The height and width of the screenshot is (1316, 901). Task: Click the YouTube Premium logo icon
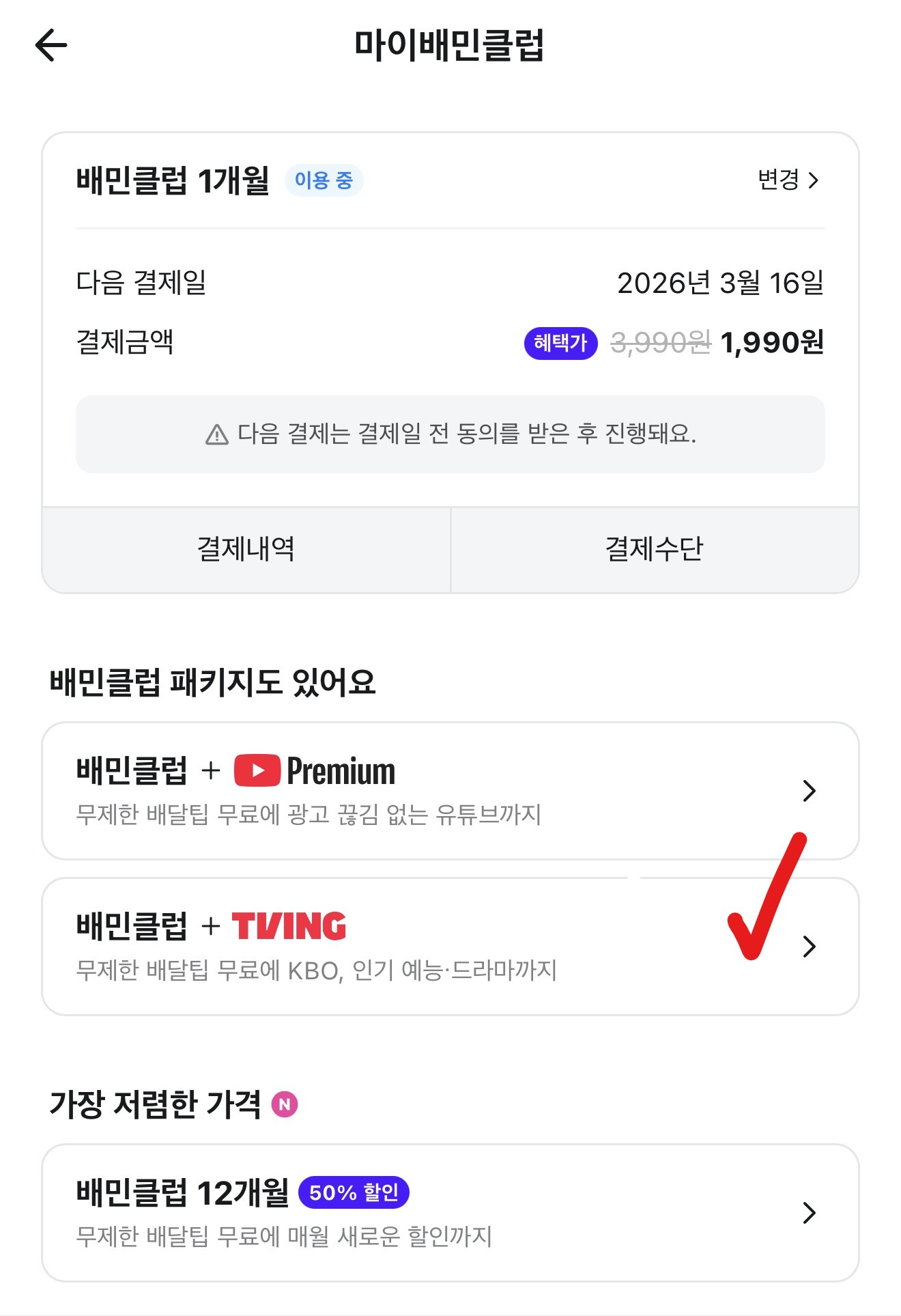257,770
